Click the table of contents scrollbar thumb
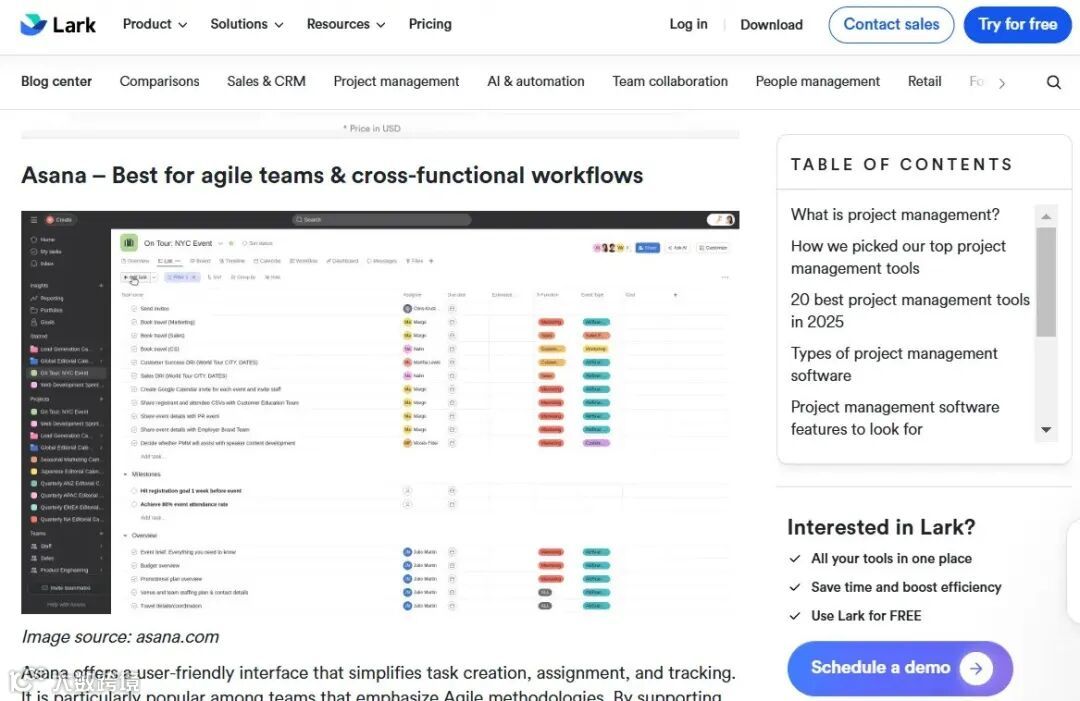This screenshot has width=1080, height=701. pyautogui.click(x=1046, y=282)
